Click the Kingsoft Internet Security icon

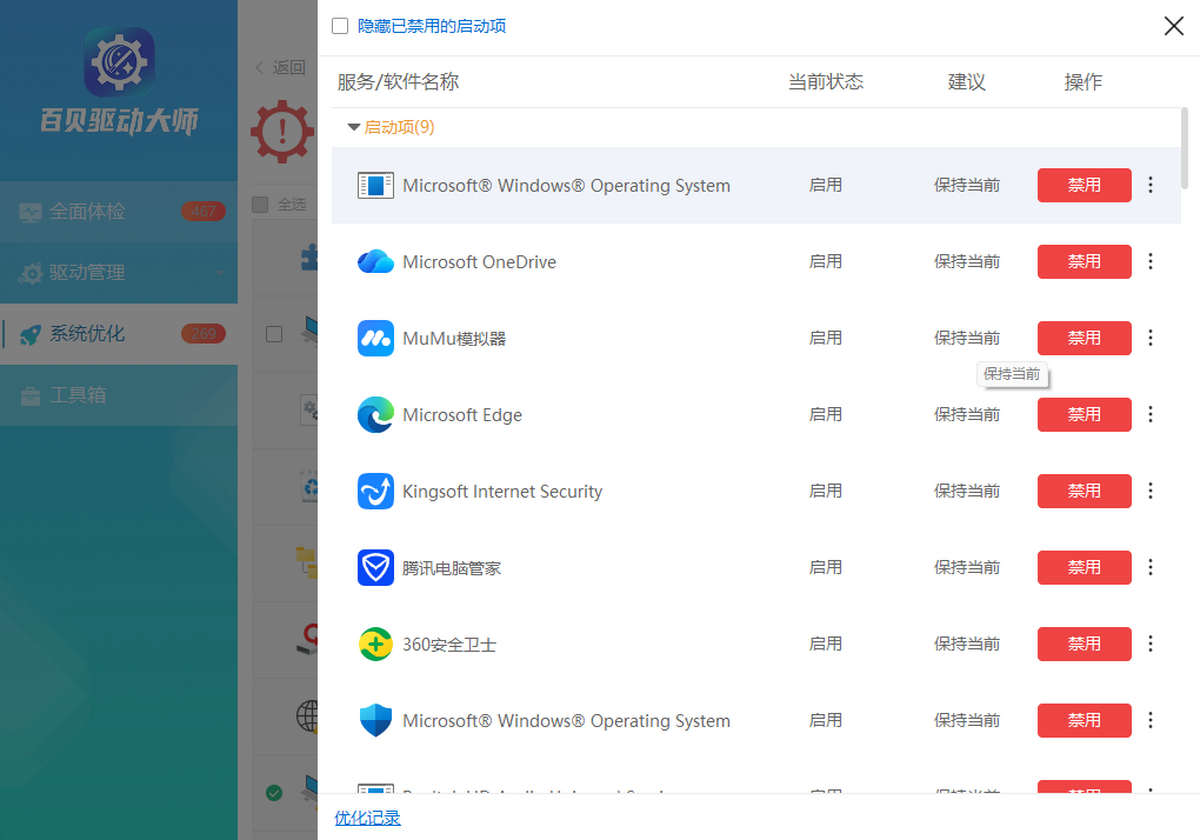(374, 491)
